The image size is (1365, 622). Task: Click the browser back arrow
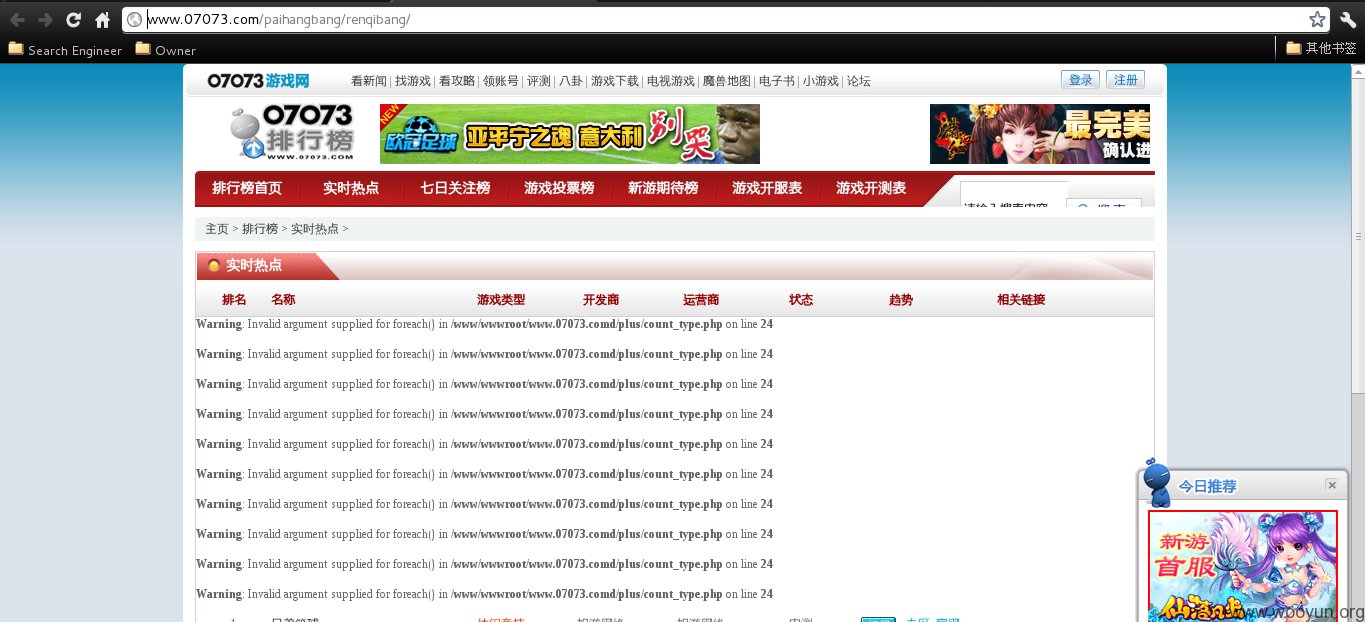pyautogui.click(x=17, y=19)
